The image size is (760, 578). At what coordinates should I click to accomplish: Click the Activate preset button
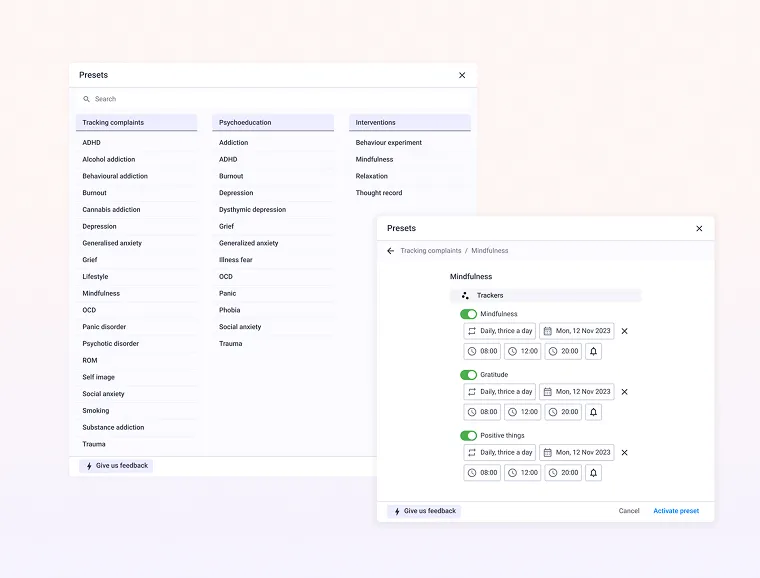pyautogui.click(x=676, y=511)
